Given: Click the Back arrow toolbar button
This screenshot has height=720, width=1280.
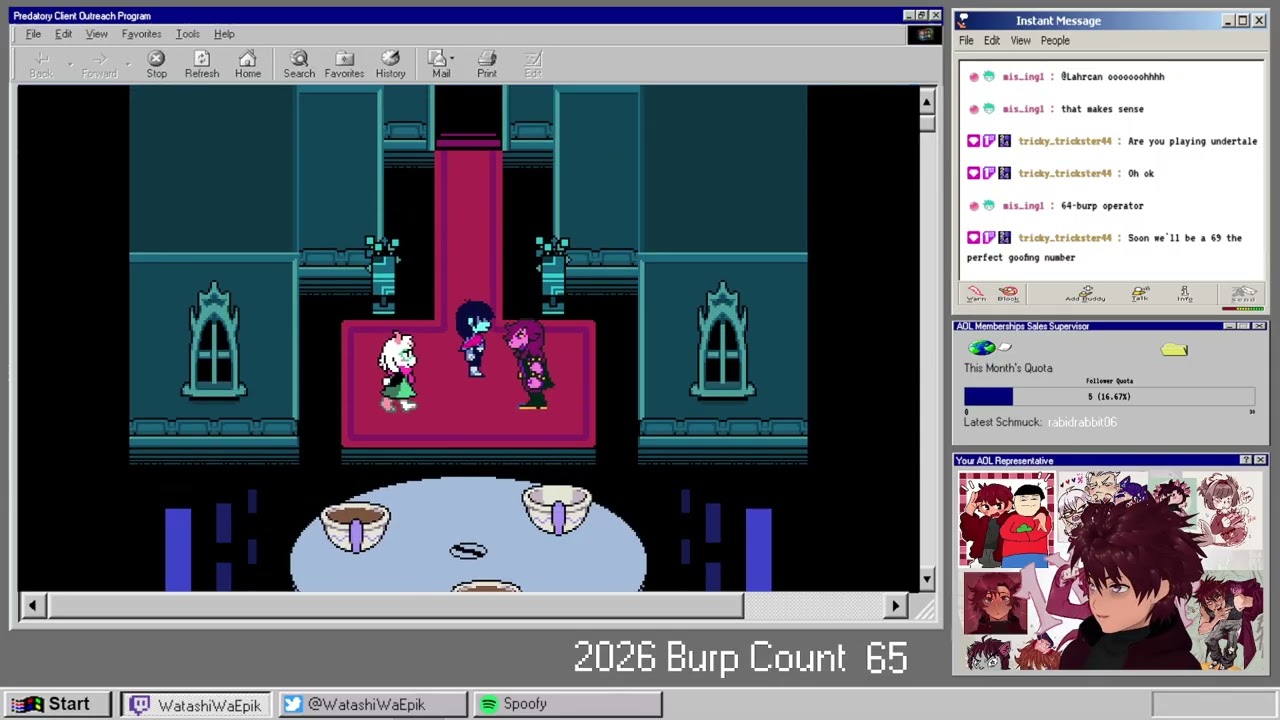Looking at the screenshot, I should (41, 64).
